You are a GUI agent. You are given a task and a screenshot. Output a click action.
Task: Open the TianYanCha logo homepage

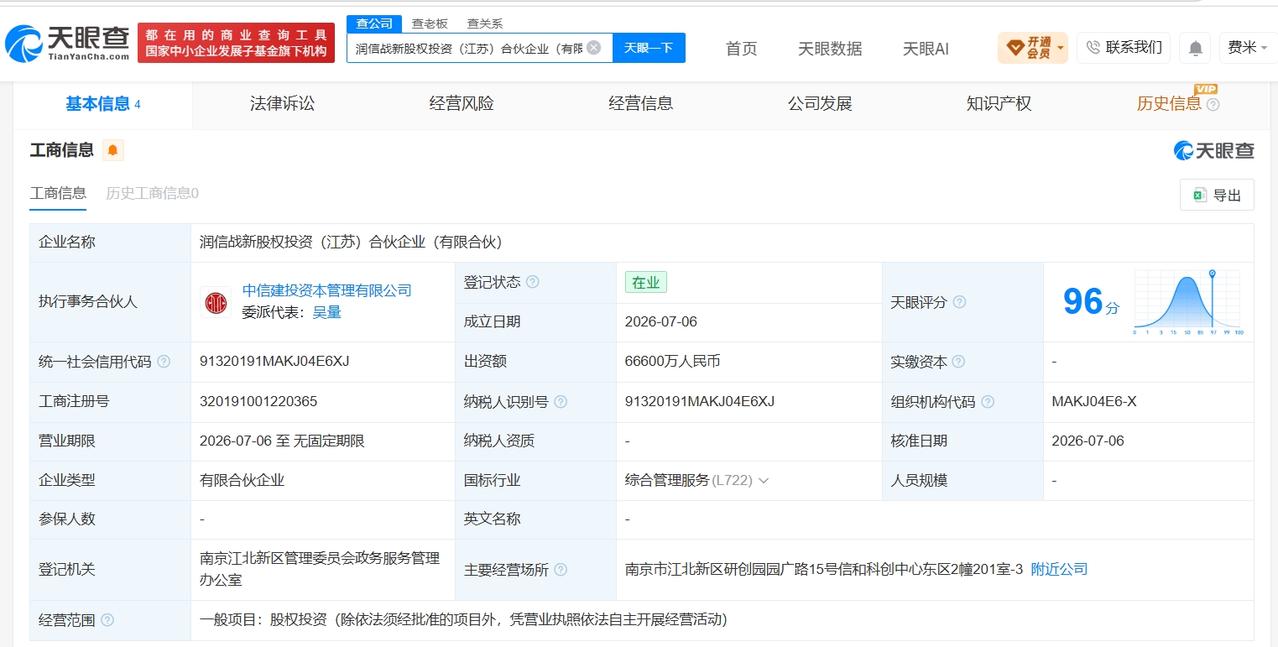click(x=67, y=42)
